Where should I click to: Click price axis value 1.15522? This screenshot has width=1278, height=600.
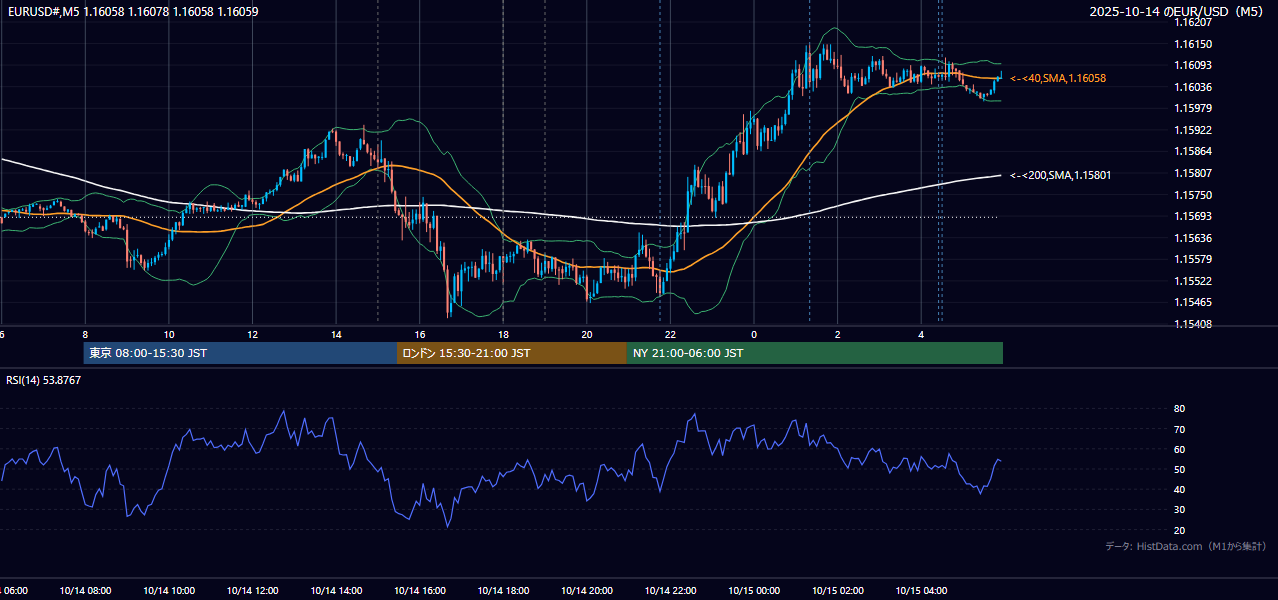(x=1193, y=281)
